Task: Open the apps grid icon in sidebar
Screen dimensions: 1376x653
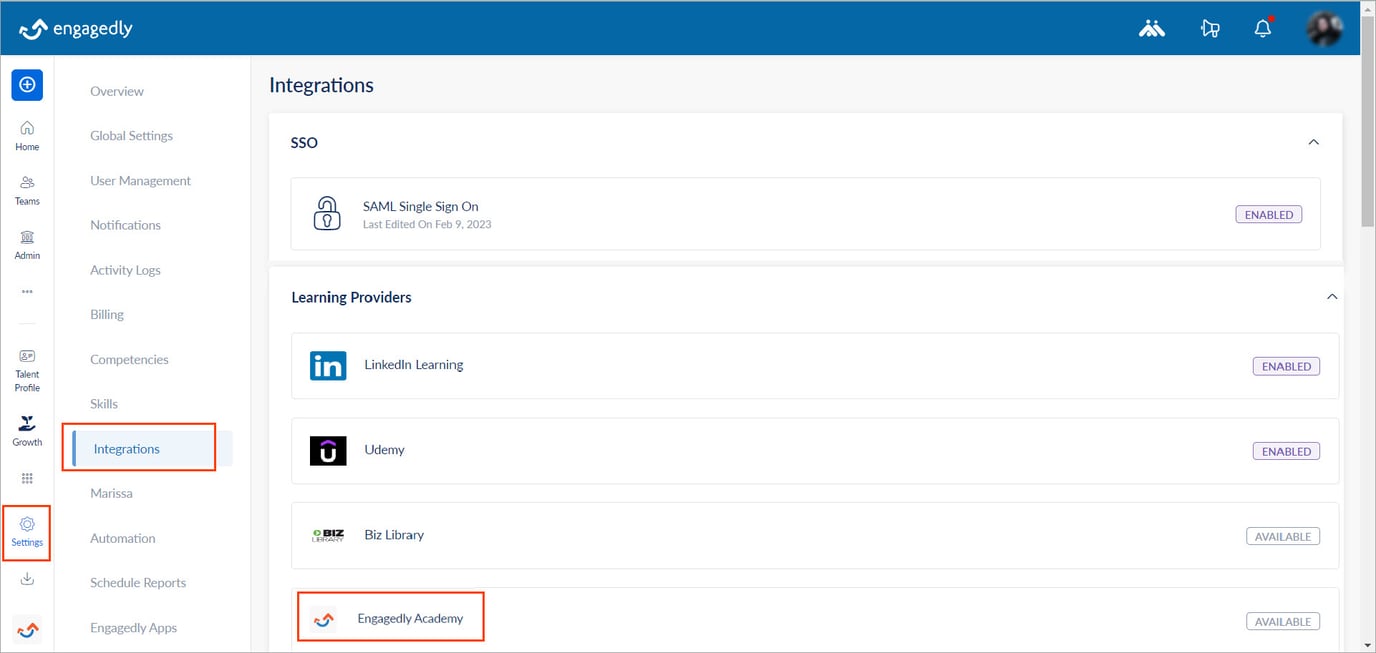Action: click(x=27, y=478)
